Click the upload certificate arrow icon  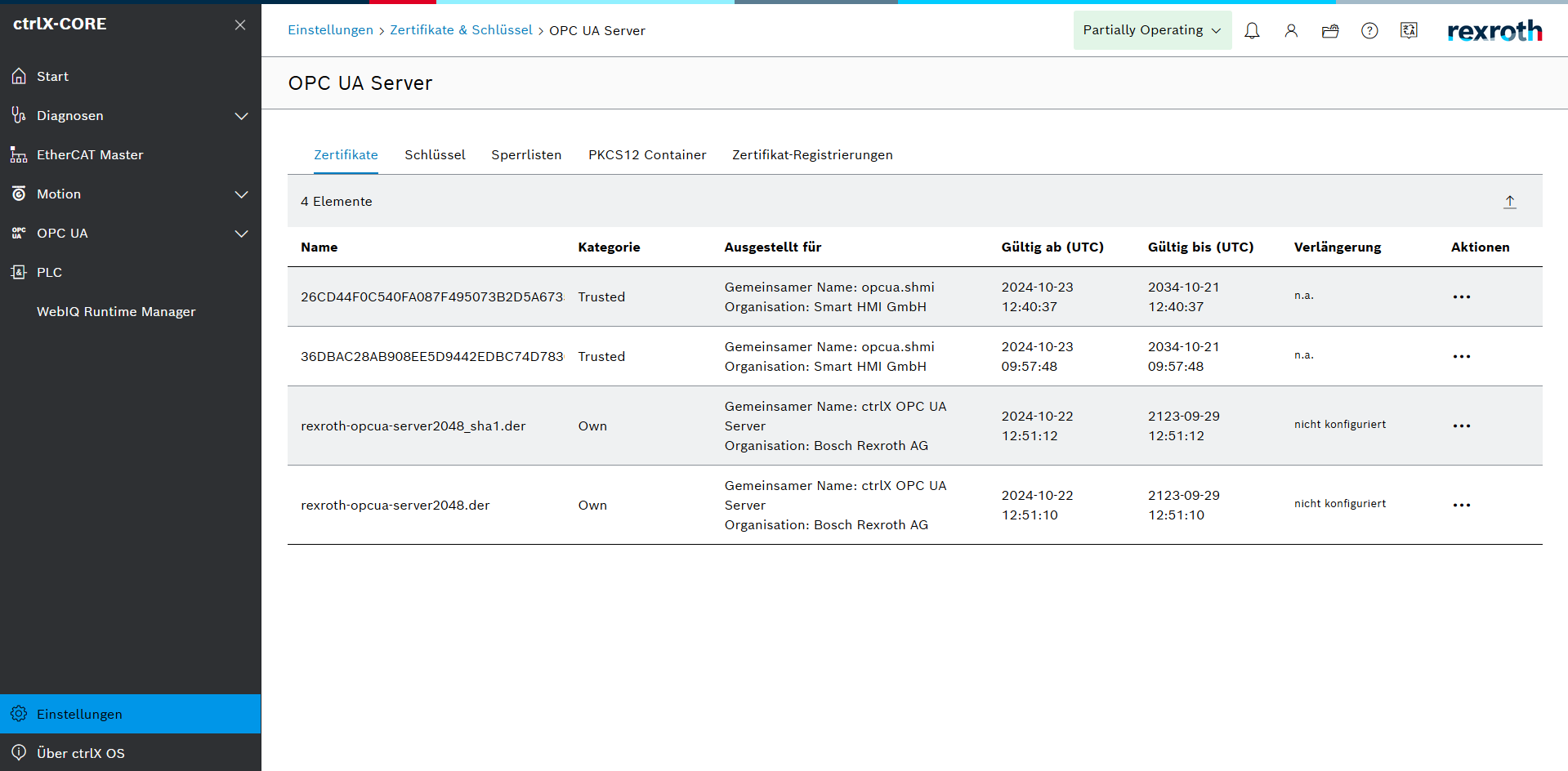1509,202
